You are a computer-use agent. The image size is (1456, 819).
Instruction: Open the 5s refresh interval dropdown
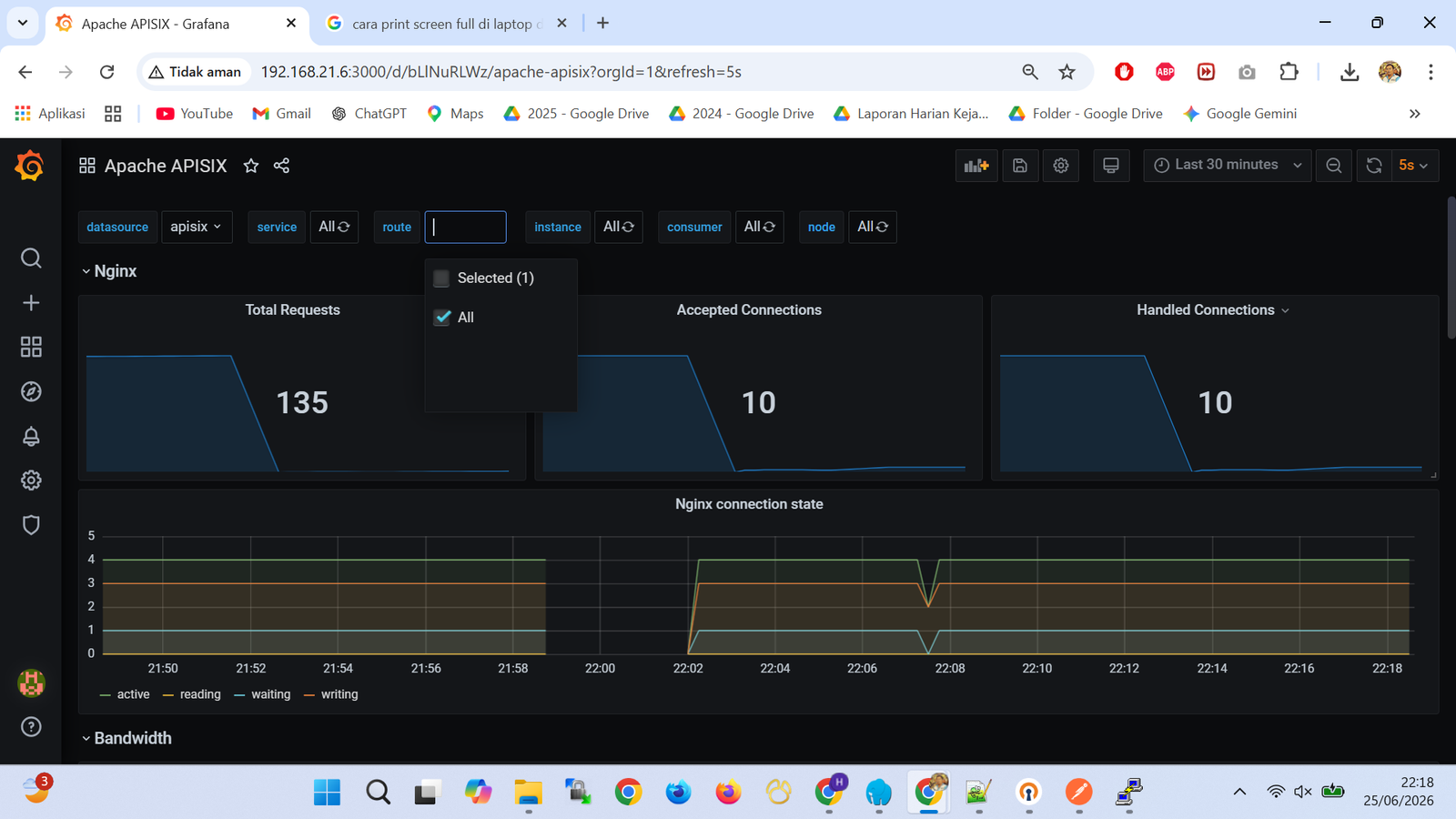coord(1414,166)
